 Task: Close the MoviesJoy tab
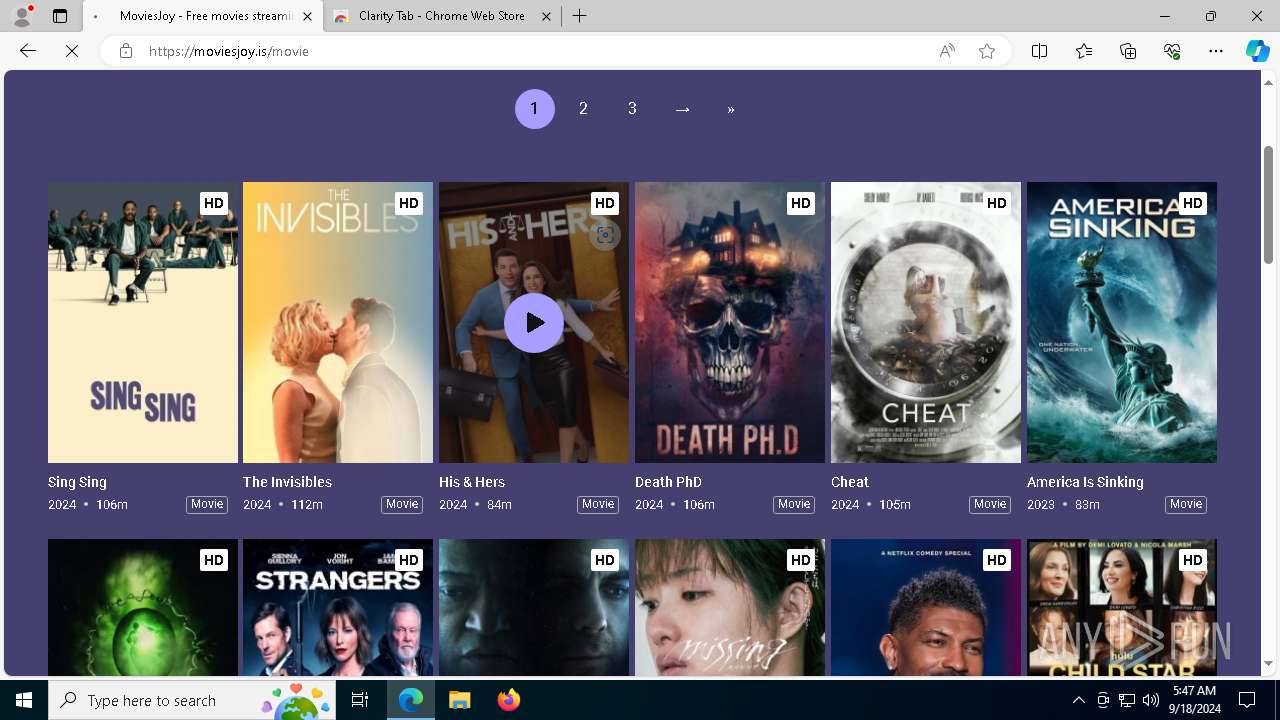(307, 16)
